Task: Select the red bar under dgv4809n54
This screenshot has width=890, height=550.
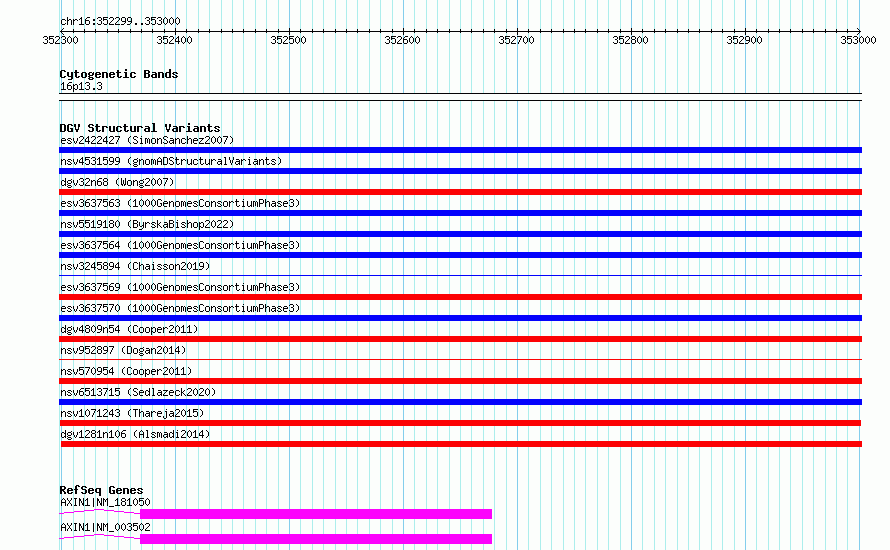Action: [x=460, y=339]
